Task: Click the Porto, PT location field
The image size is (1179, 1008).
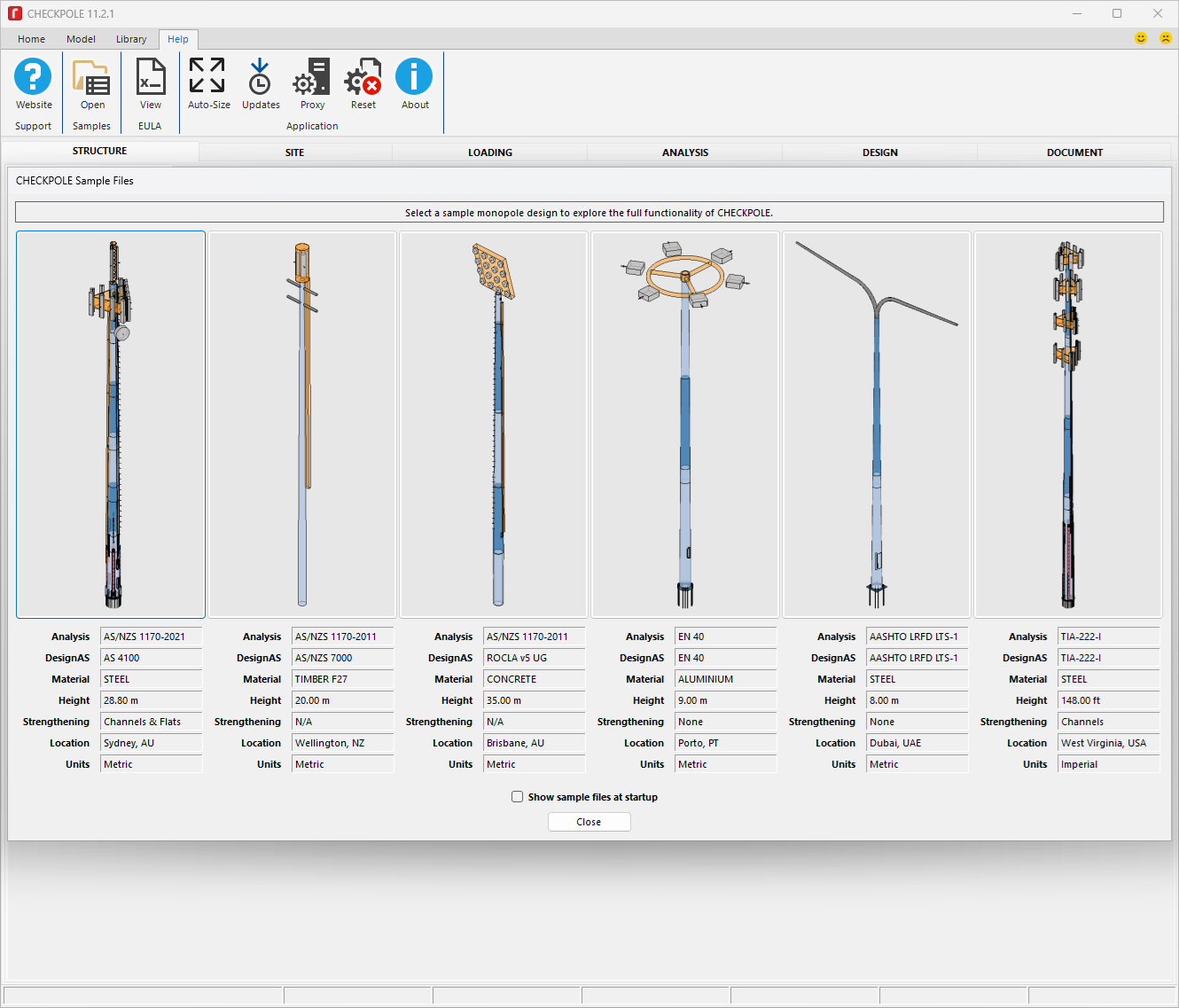Action: coord(726,743)
